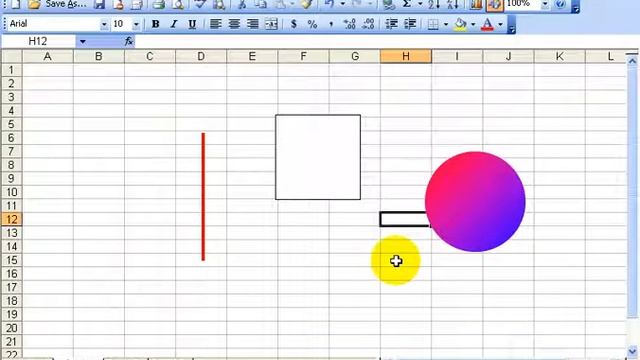Viewport: 640px width, 360px height.
Task: Insert a hyperlink with the globe icon
Action: point(389,4)
